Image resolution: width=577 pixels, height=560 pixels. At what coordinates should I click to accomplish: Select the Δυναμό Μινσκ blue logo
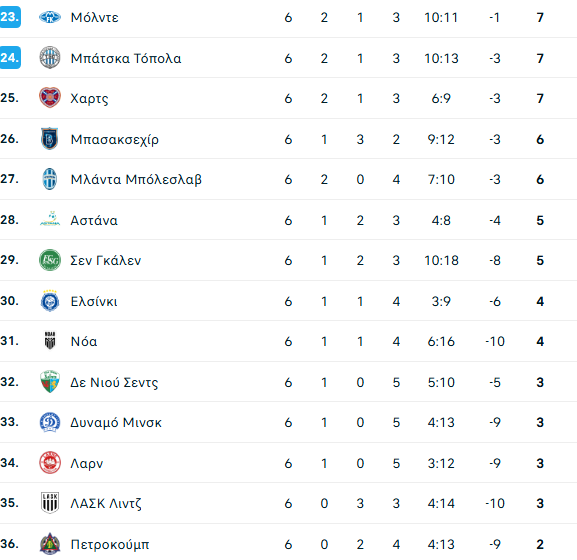[50, 422]
